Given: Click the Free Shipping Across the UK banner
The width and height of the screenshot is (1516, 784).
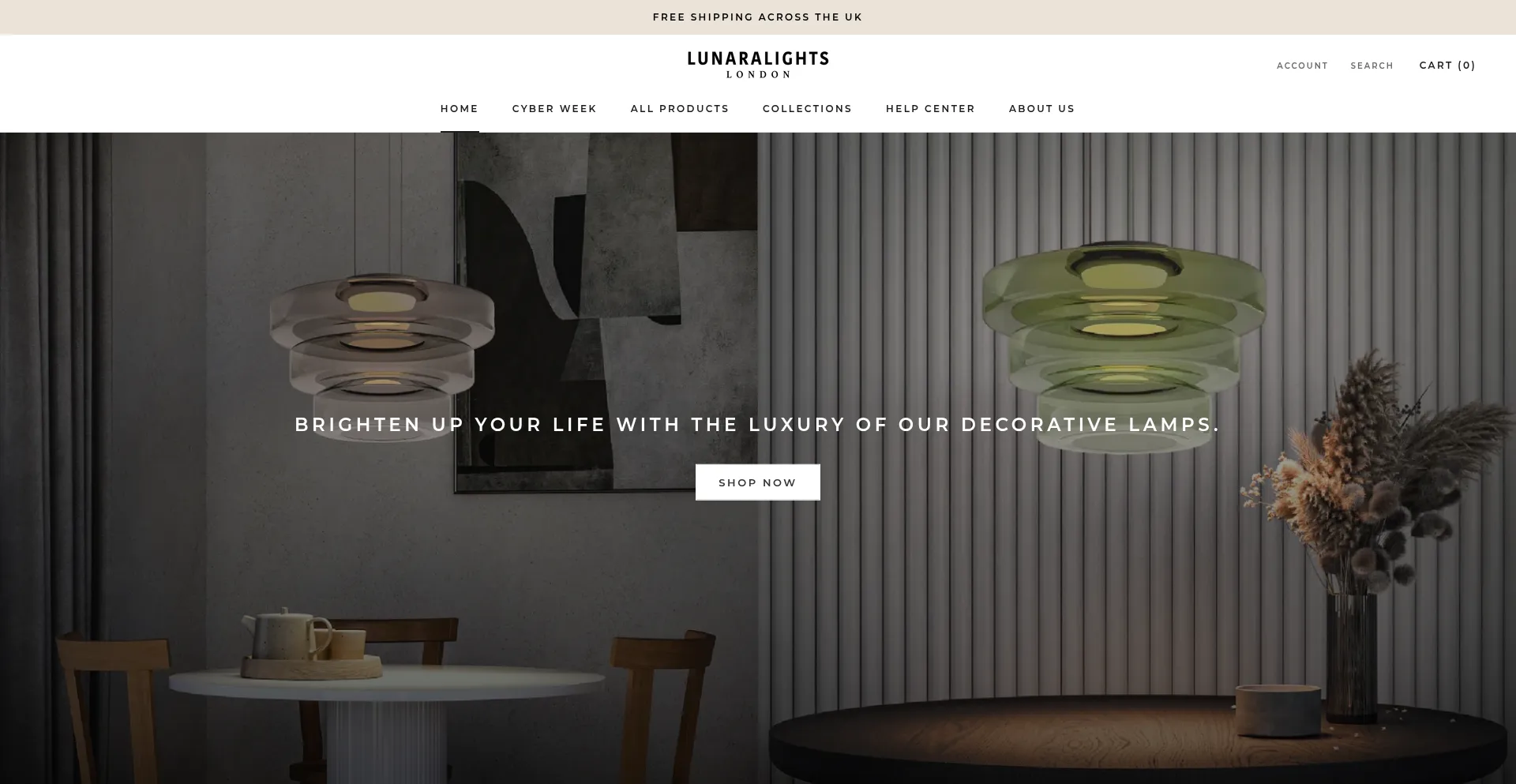Looking at the screenshot, I should point(758,17).
